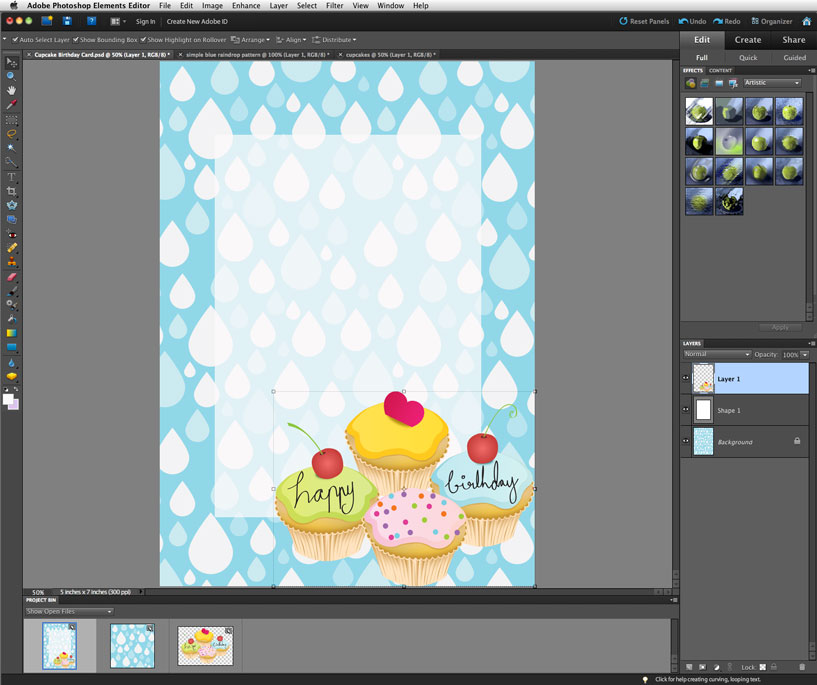This screenshot has height=685, width=817.
Task: Show Filters in the Effects panel
Action: coord(690,83)
